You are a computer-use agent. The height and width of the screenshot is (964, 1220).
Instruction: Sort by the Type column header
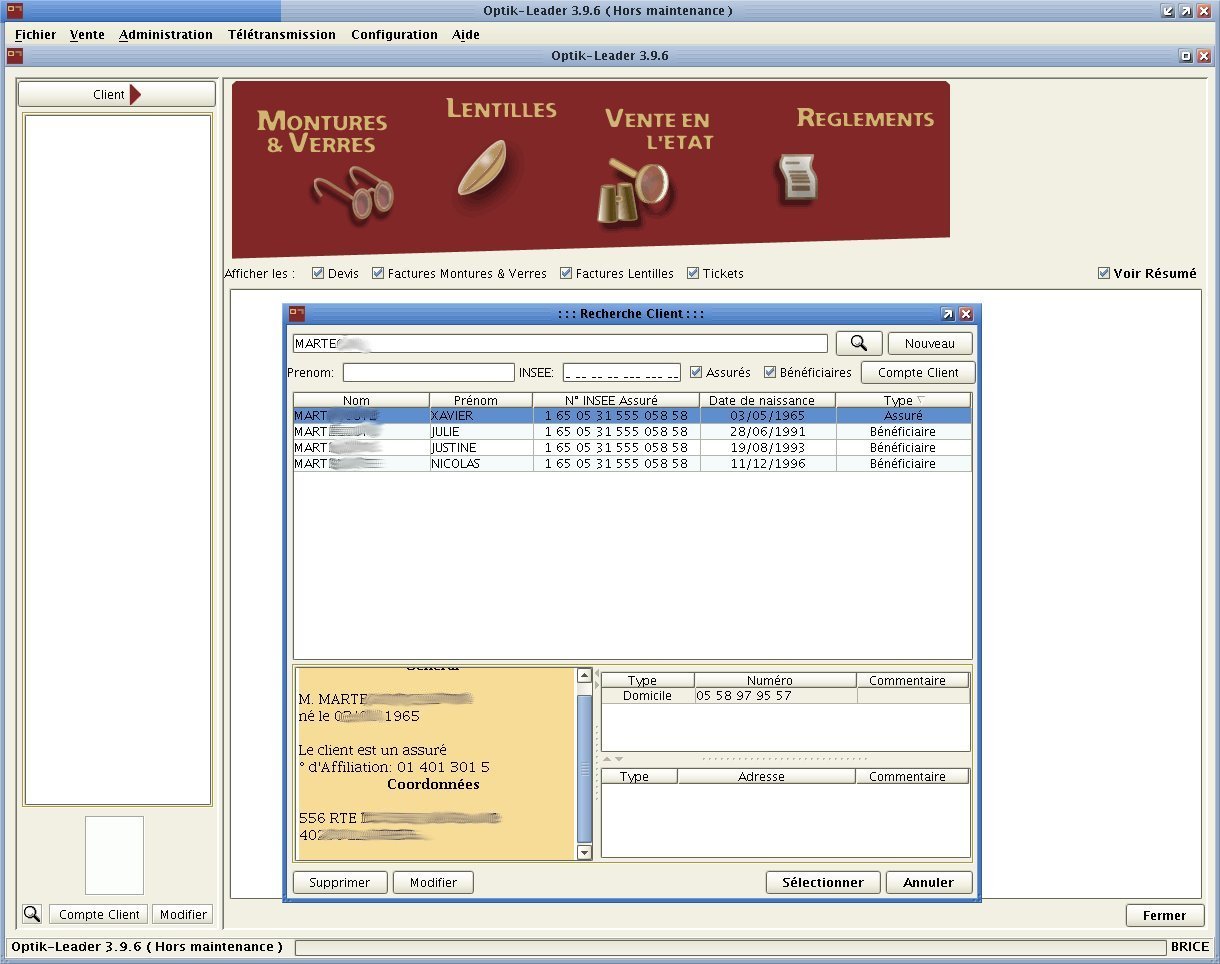coord(904,400)
